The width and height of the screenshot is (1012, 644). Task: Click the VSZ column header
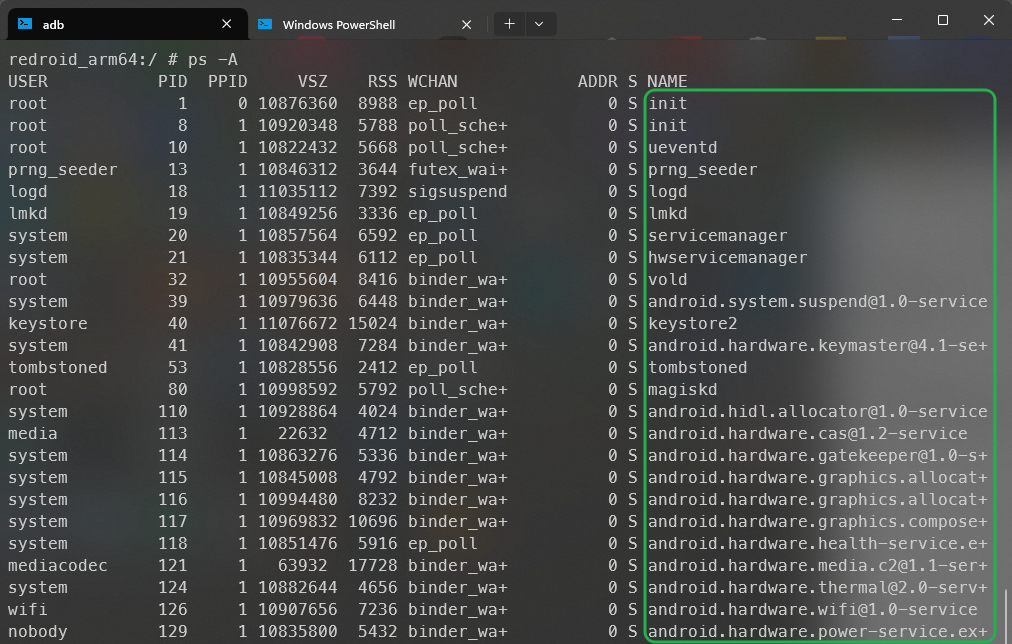(312, 82)
